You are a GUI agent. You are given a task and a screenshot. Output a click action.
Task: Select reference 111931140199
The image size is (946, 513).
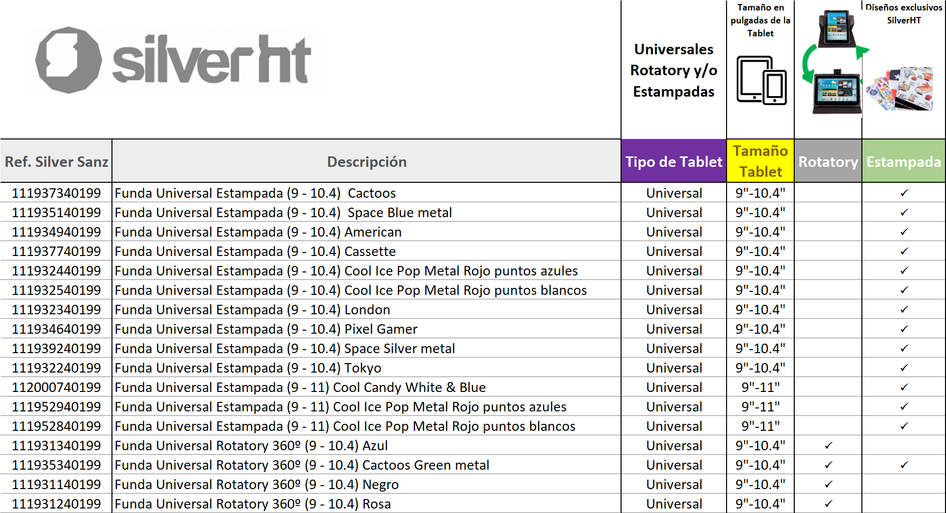pos(56,484)
